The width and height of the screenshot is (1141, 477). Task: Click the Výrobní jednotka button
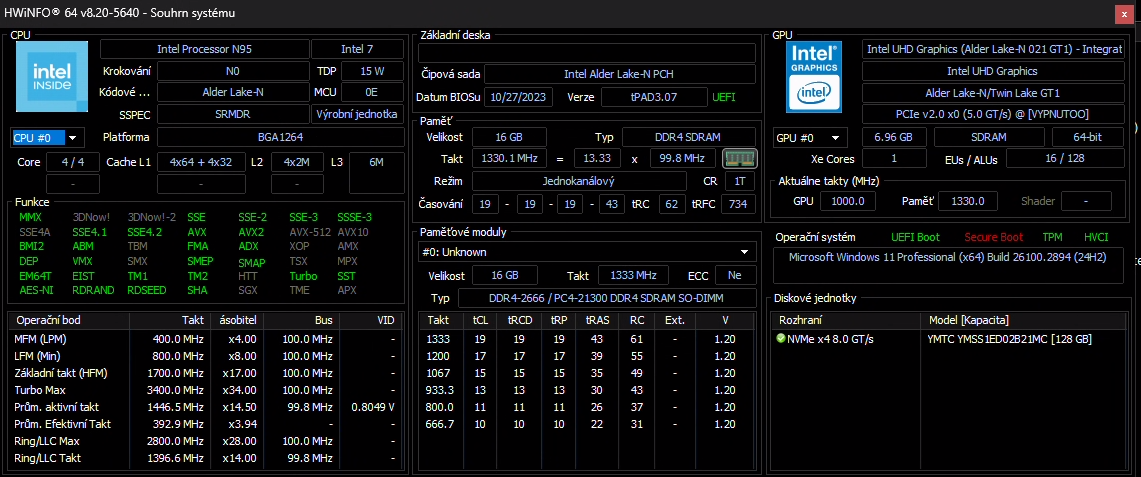click(x=357, y=115)
